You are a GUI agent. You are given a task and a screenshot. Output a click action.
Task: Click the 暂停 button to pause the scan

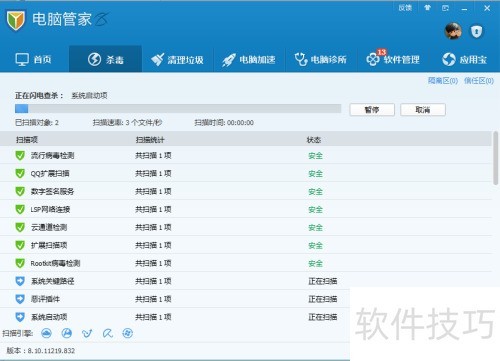(x=372, y=110)
